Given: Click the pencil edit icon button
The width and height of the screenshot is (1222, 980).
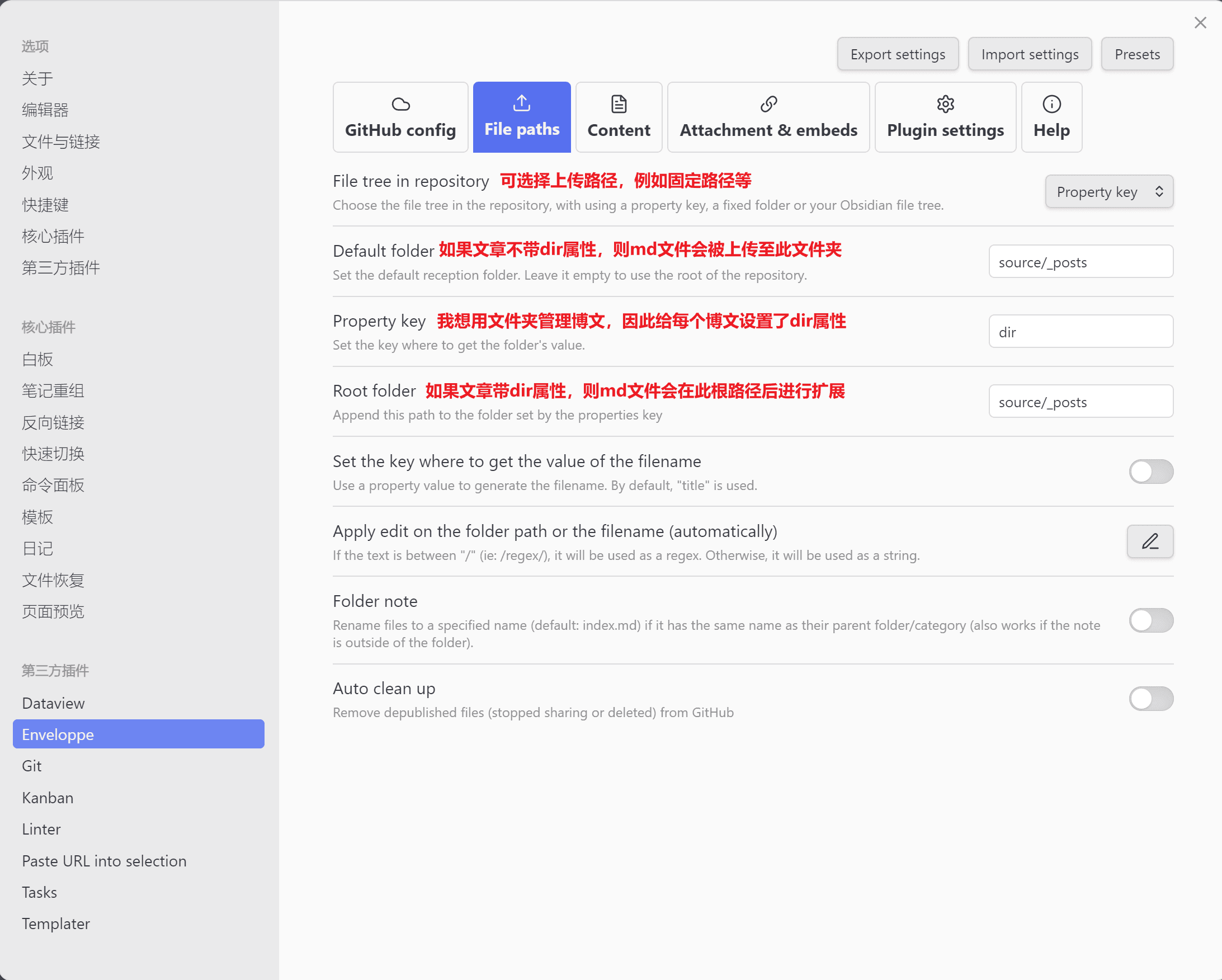Looking at the screenshot, I should tap(1149, 541).
